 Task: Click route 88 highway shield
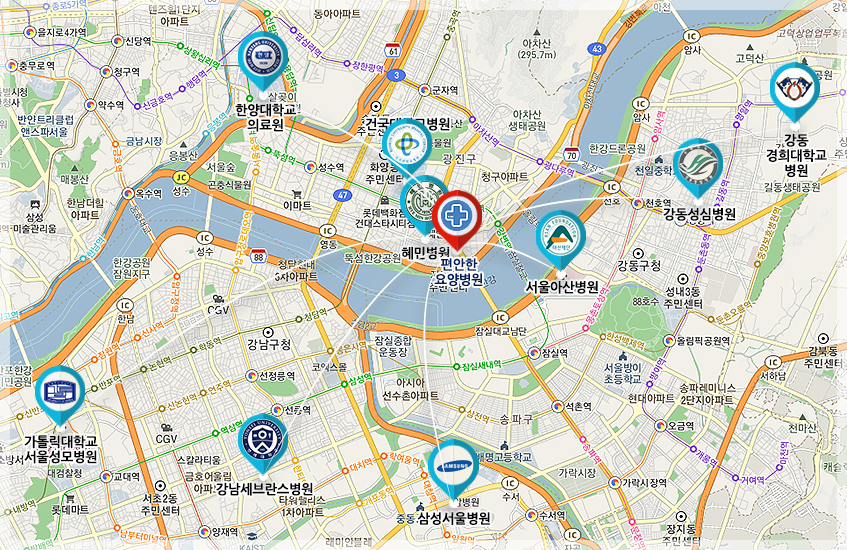tap(259, 257)
